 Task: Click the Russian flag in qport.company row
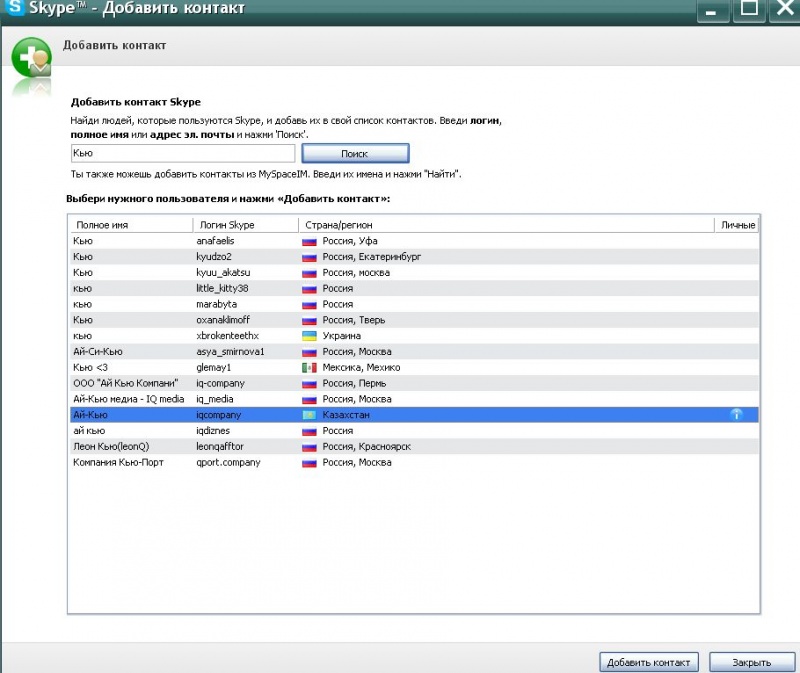[309, 463]
